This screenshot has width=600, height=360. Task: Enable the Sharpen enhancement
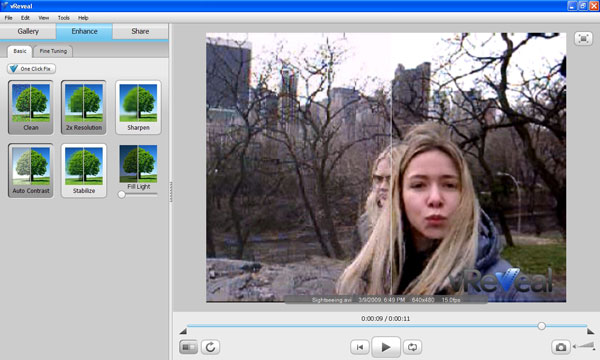tap(138, 107)
